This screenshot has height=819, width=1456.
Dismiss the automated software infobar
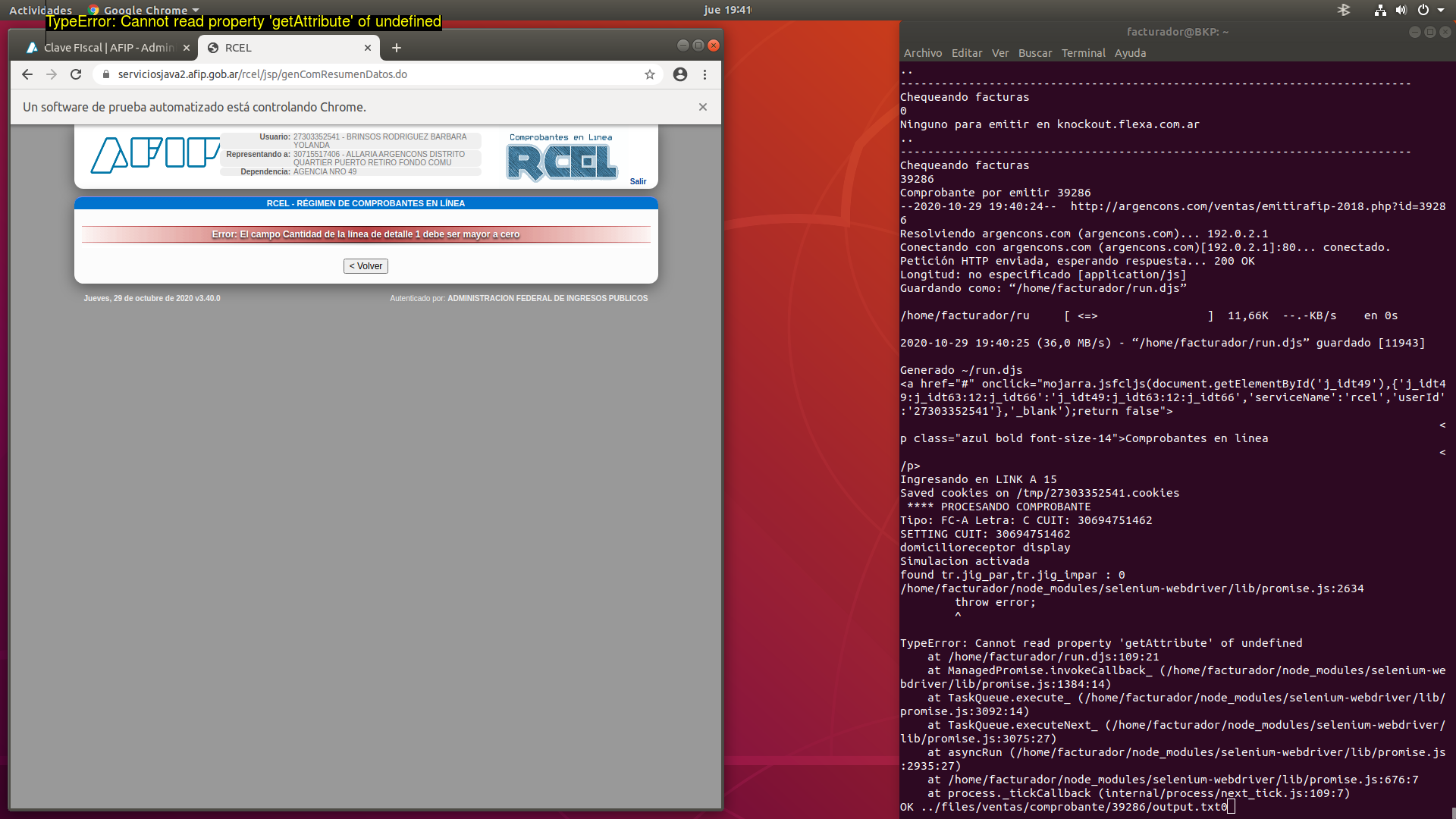[703, 107]
